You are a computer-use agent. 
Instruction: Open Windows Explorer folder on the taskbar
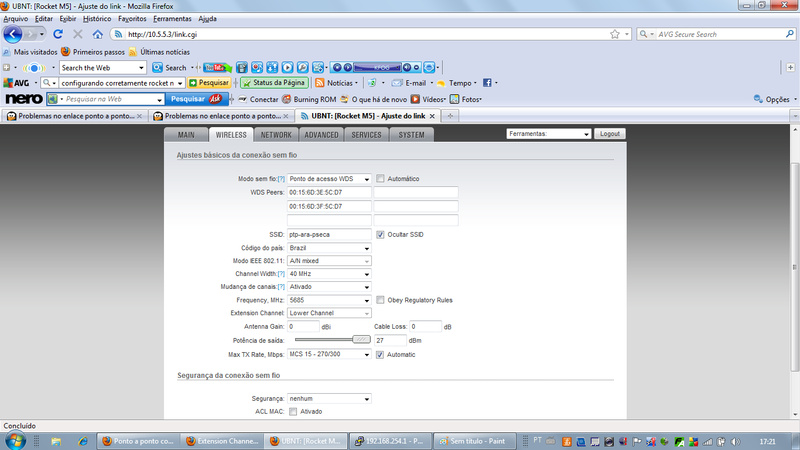pyautogui.click(x=56, y=441)
